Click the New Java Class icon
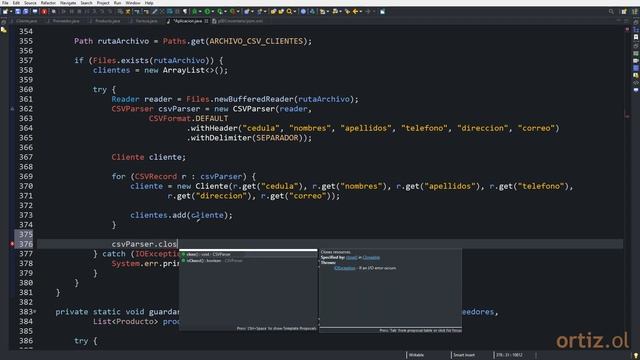The width and height of the screenshot is (640, 360). coord(259,11)
